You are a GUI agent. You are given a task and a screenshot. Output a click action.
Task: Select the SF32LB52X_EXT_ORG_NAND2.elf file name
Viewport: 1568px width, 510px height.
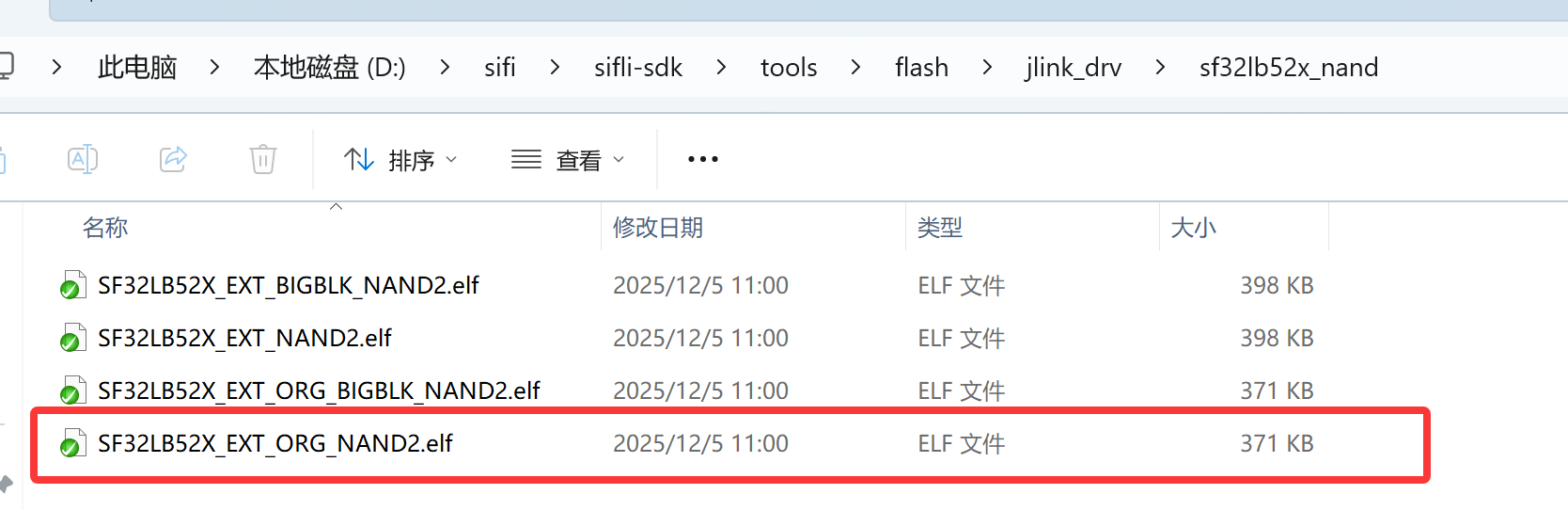(275, 443)
